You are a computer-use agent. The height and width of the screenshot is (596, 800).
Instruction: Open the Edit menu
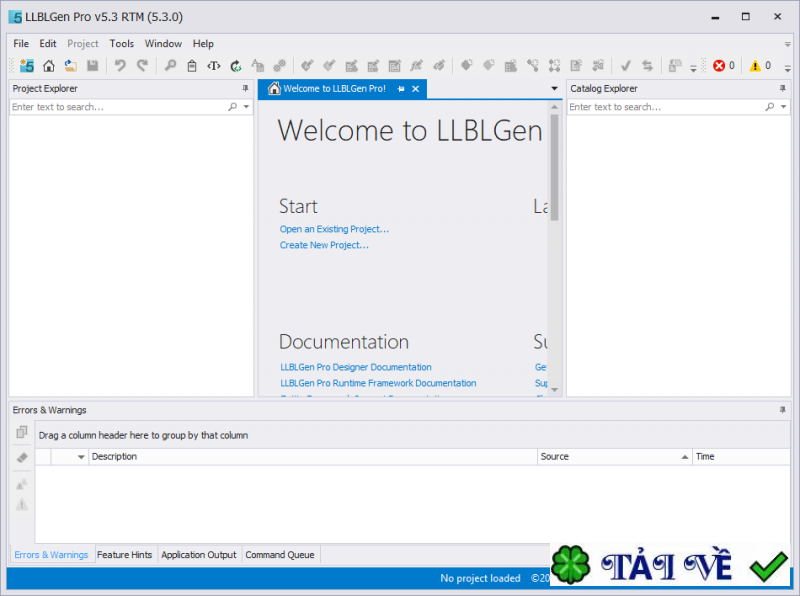(x=48, y=43)
